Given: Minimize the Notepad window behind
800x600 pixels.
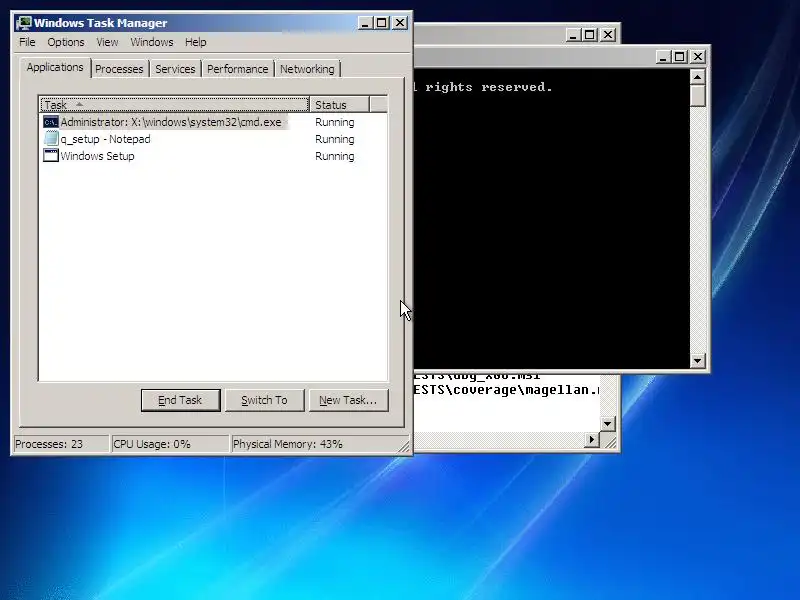Looking at the screenshot, I should pyautogui.click(x=573, y=35).
